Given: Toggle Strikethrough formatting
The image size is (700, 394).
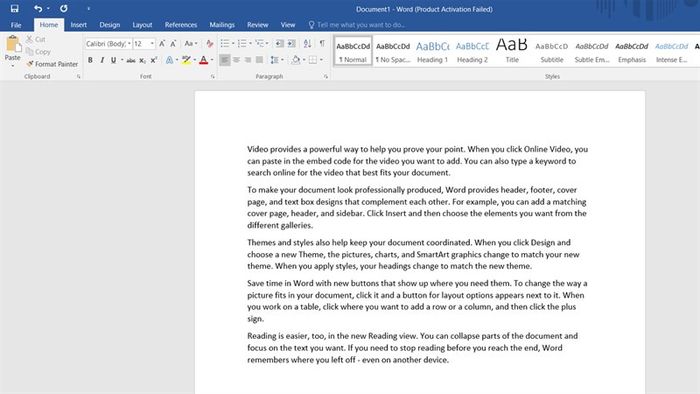Looking at the screenshot, I should pos(131,60).
